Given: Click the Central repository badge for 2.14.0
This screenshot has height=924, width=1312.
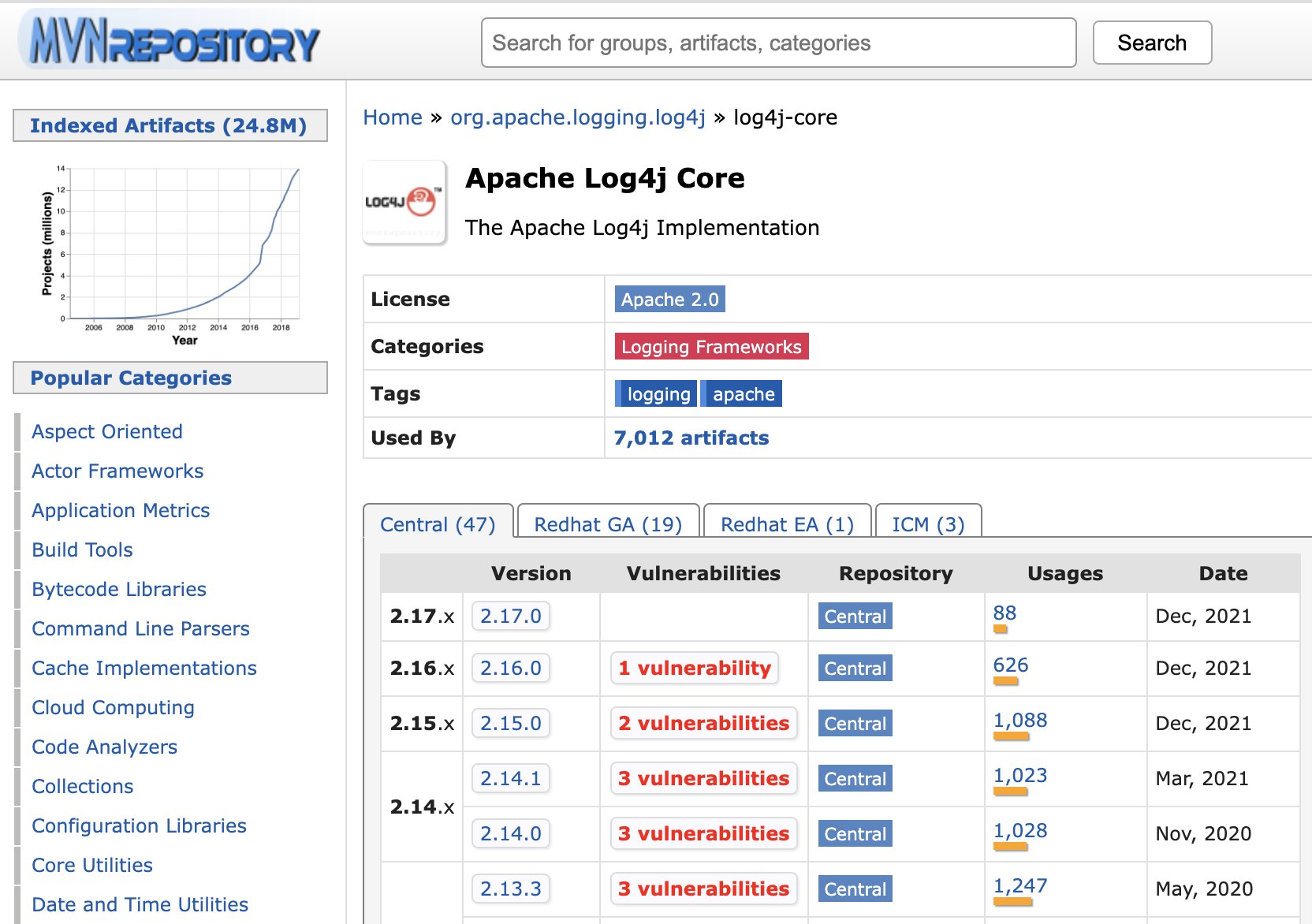Looking at the screenshot, I should [x=855, y=834].
